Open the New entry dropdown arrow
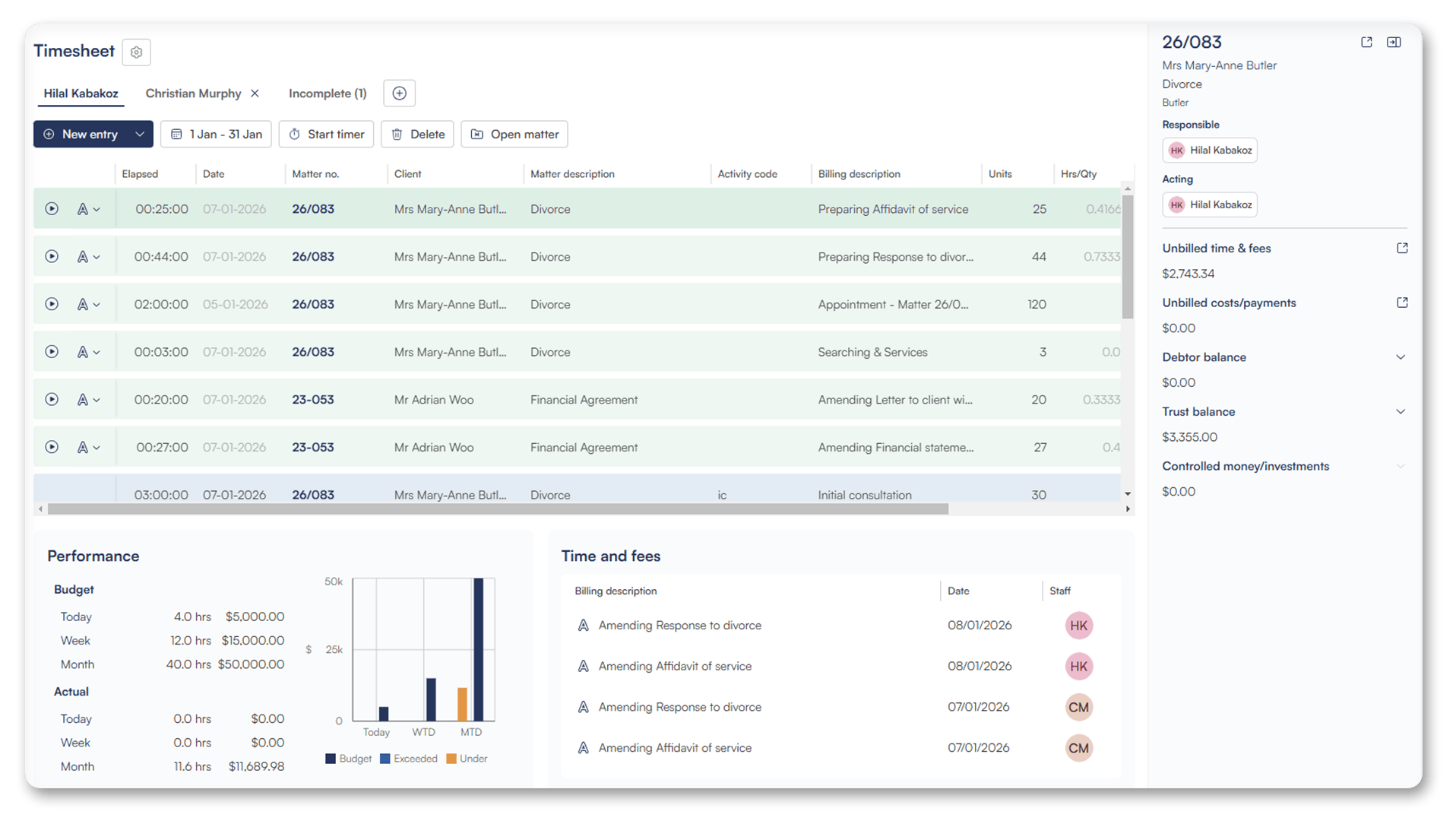 (x=140, y=135)
